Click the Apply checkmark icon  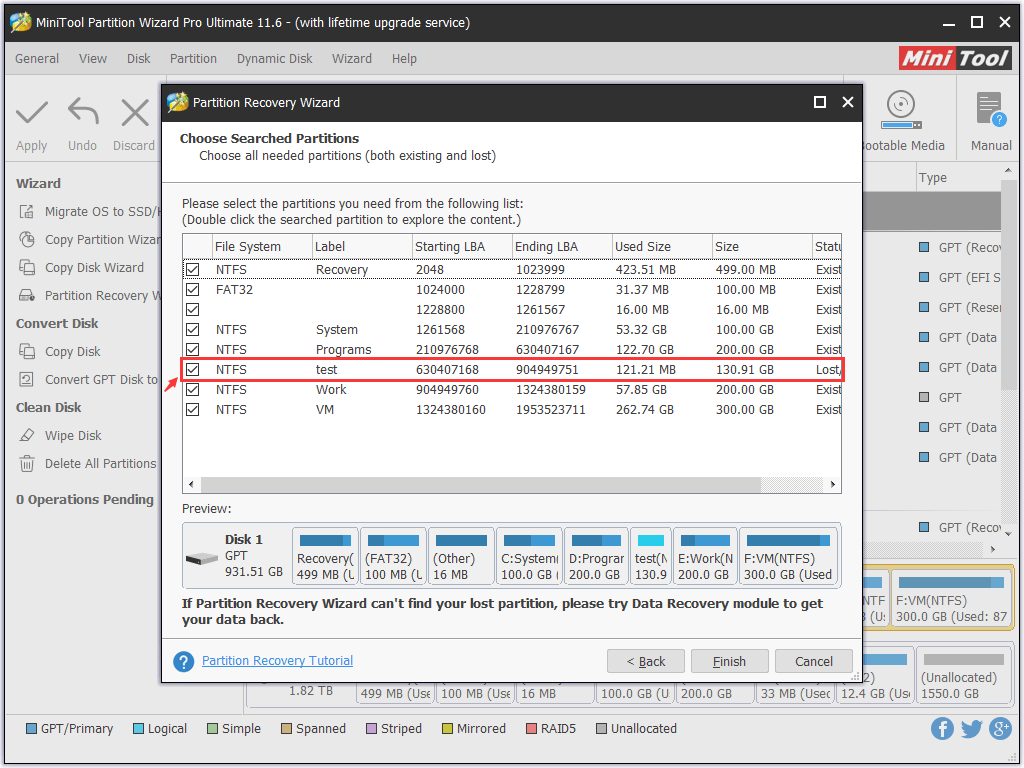31,112
